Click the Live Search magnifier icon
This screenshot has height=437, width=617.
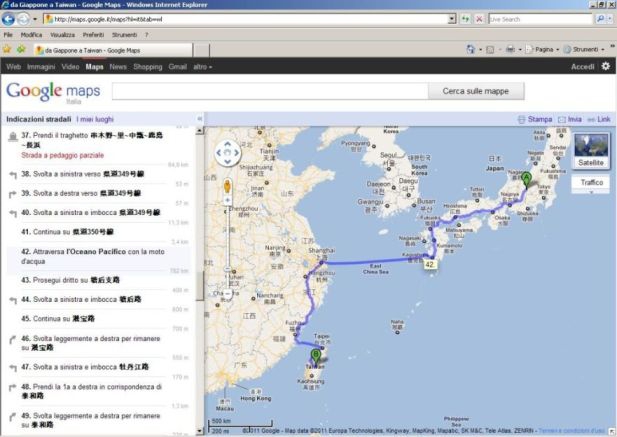(600, 19)
